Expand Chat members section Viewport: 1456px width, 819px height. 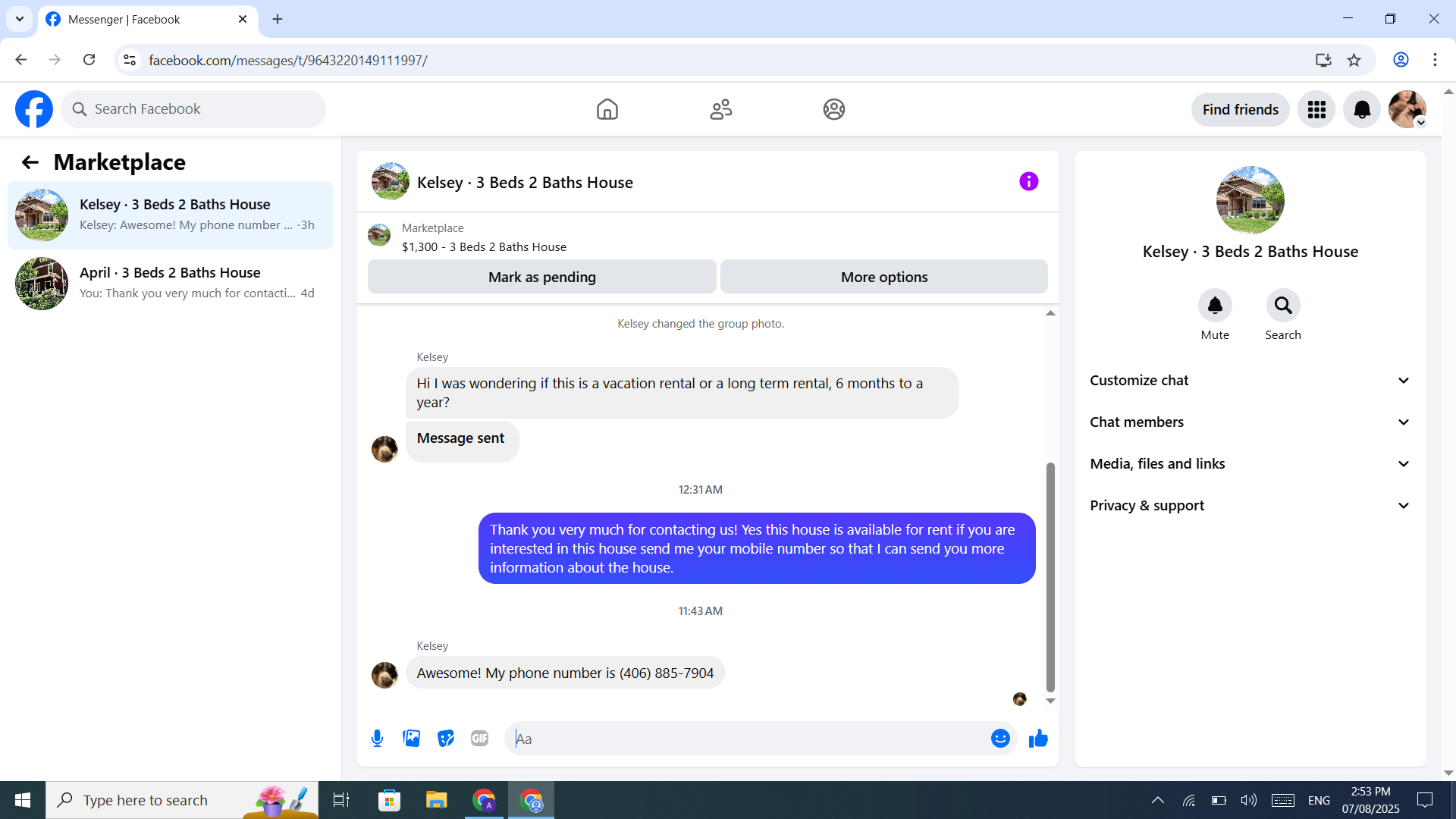point(1250,422)
